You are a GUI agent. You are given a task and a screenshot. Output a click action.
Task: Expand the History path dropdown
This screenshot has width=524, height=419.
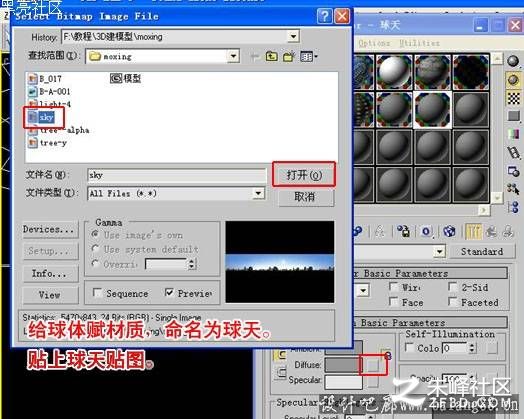(x=293, y=36)
